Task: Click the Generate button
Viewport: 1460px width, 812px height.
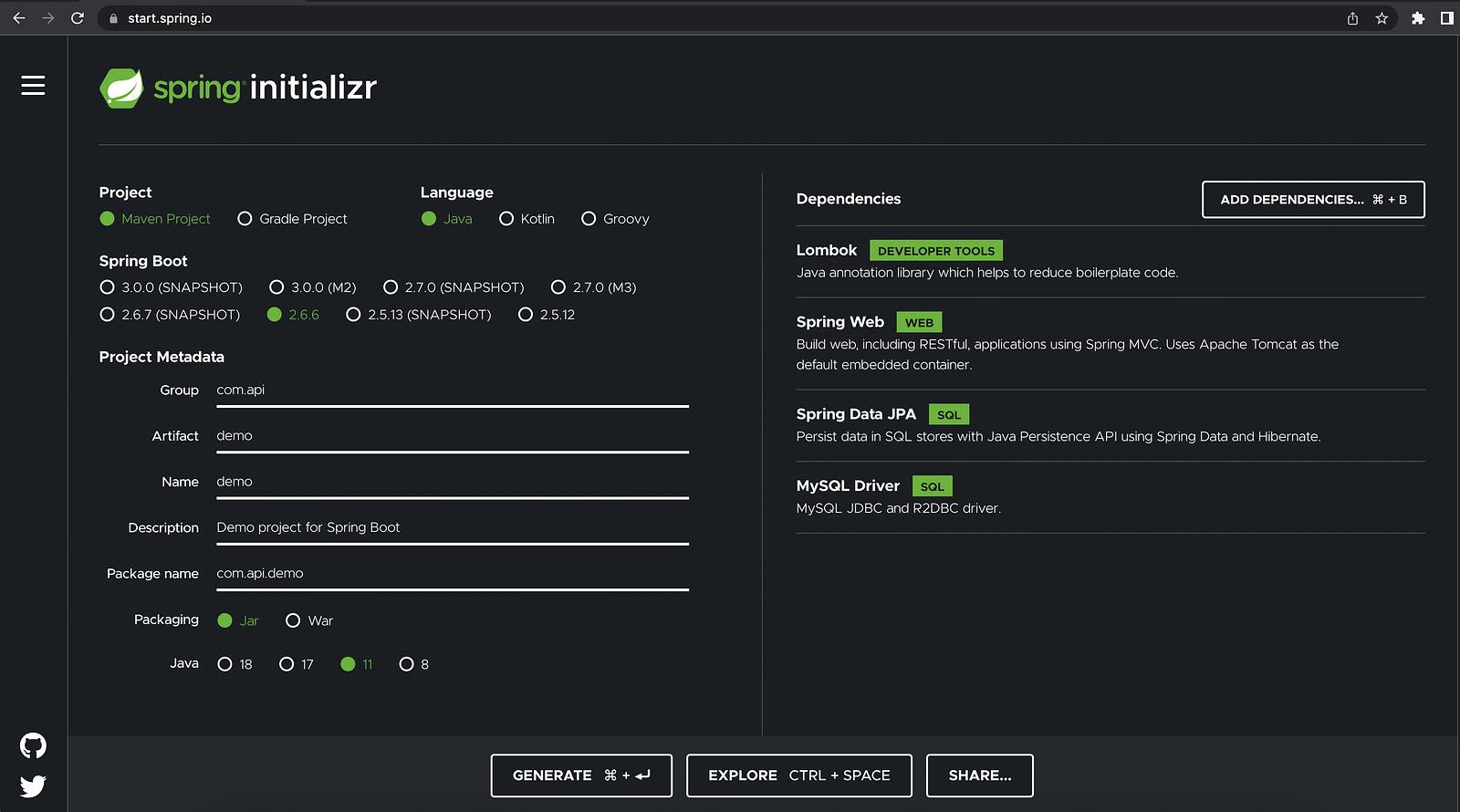Action: (x=581, y=776)
